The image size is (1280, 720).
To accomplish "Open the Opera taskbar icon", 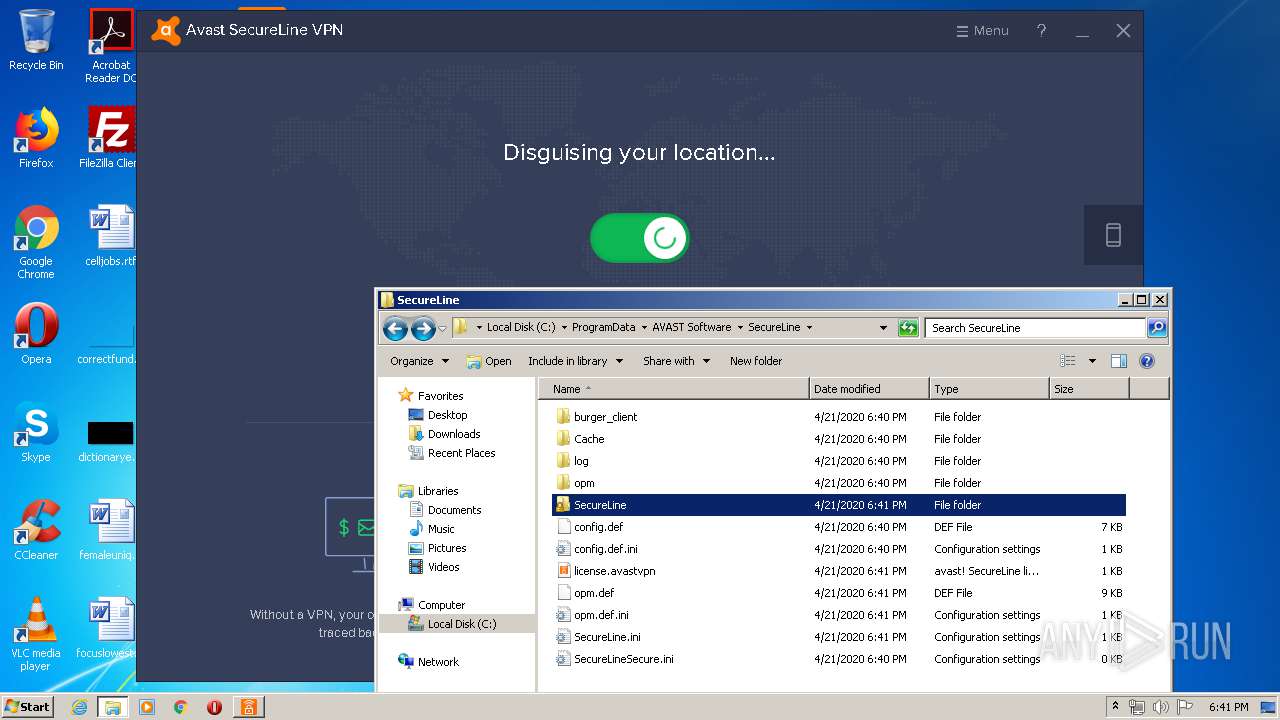I will 214,707.
